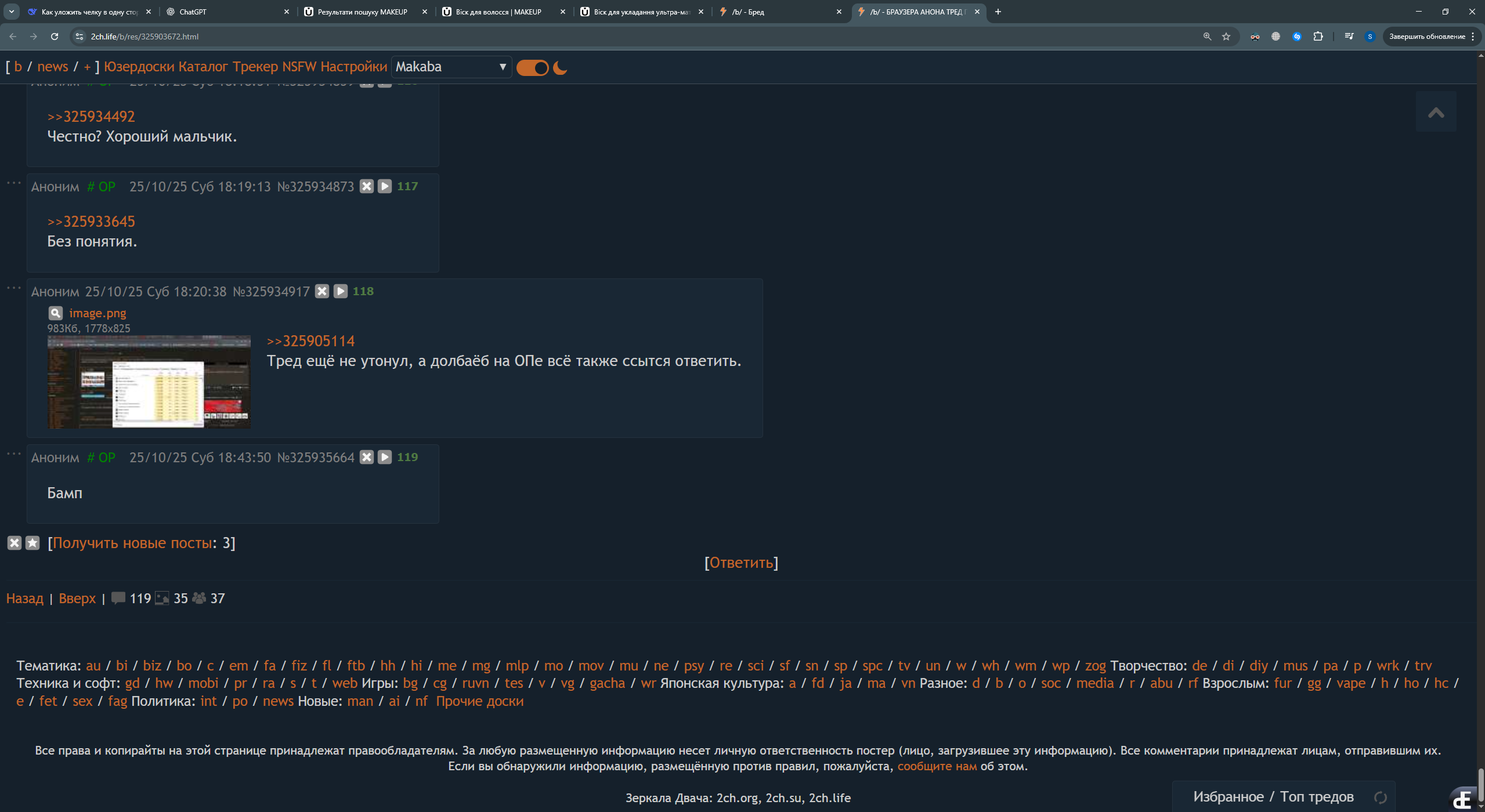1485x812 pixels.
Task: Click the scroll-to-top chevron button
Action: (x=1436, y=113)
